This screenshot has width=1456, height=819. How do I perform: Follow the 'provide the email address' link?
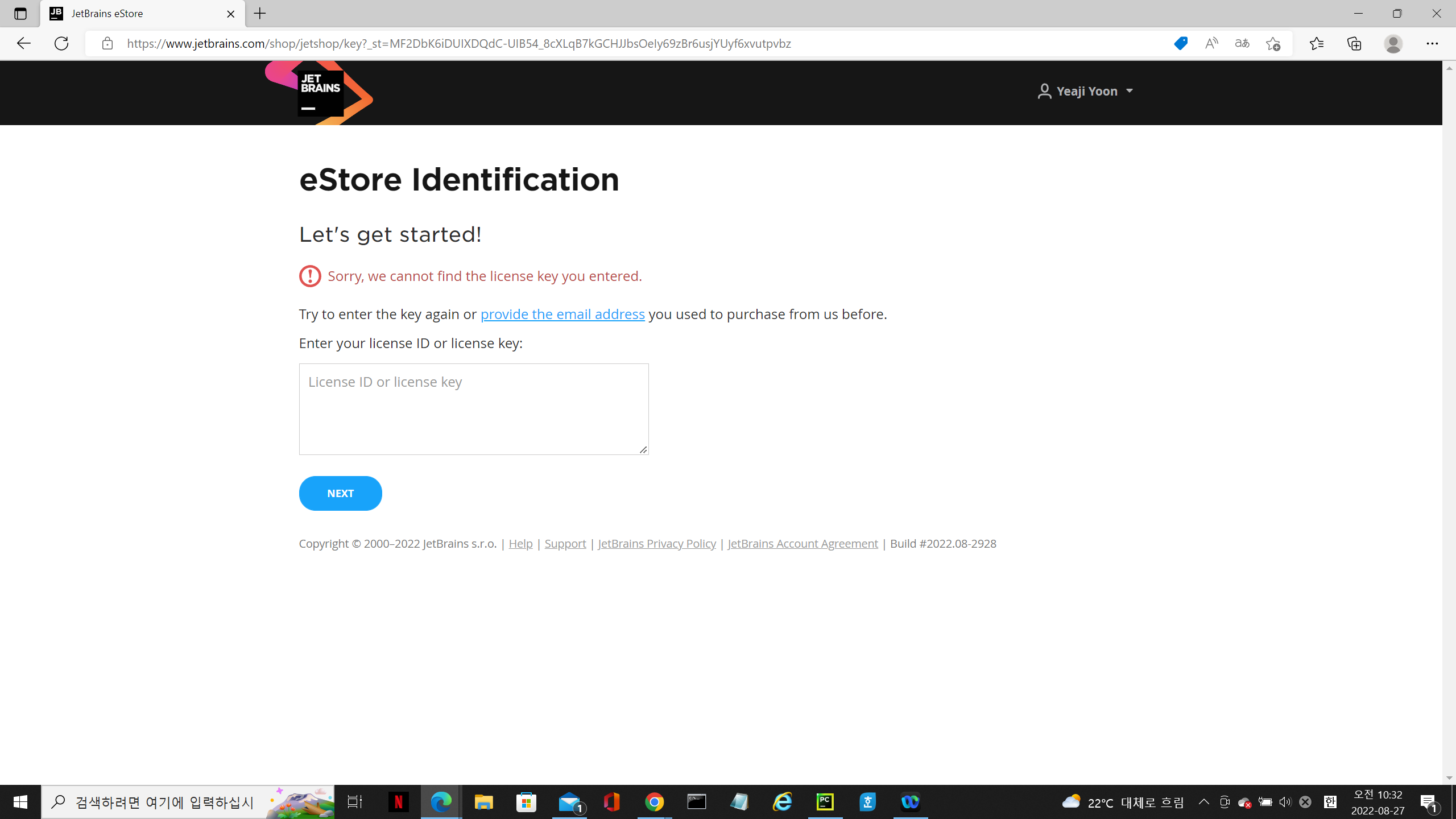point(562,314)
